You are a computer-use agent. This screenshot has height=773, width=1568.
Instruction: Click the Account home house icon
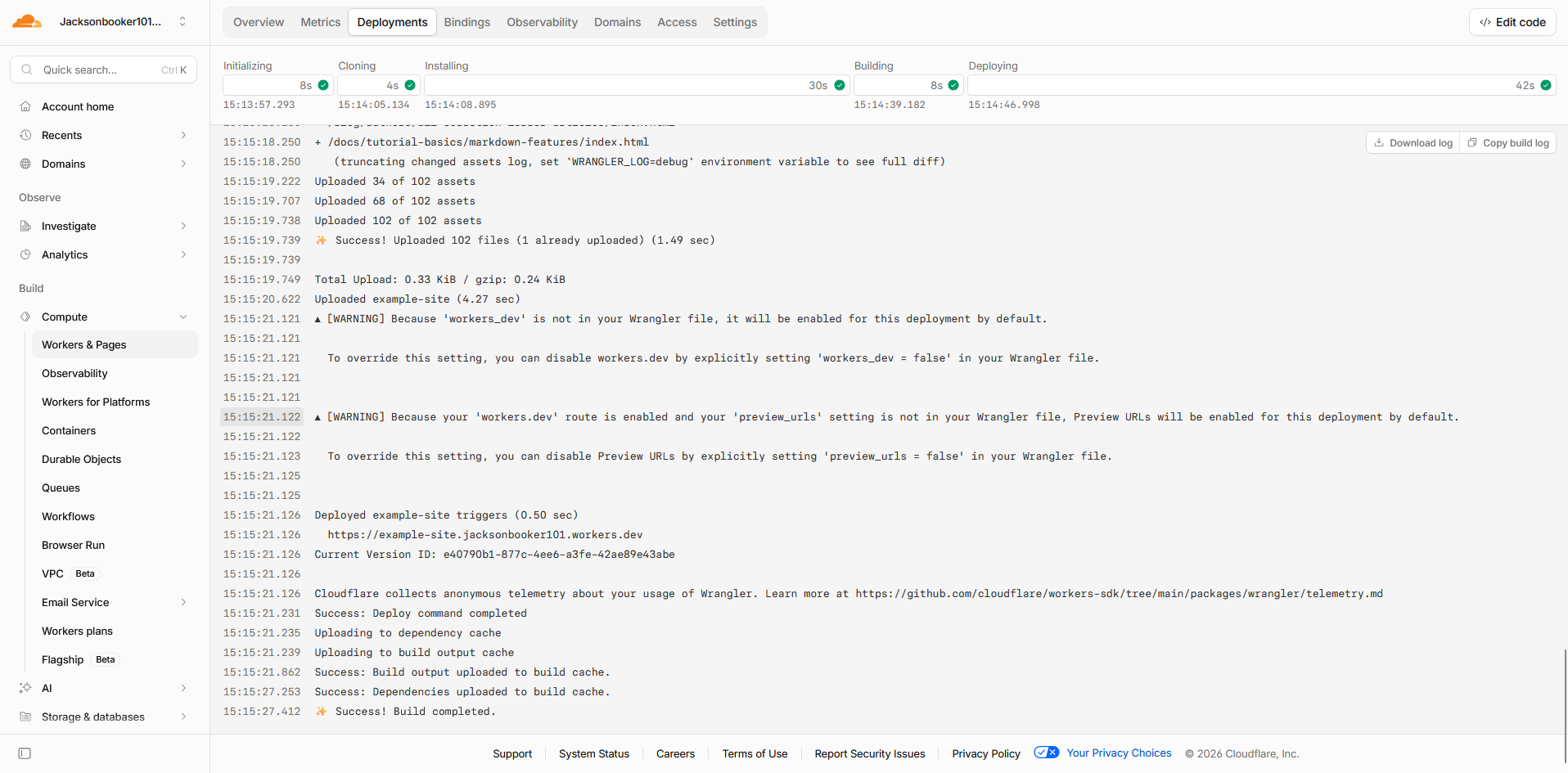click(25, 106)
